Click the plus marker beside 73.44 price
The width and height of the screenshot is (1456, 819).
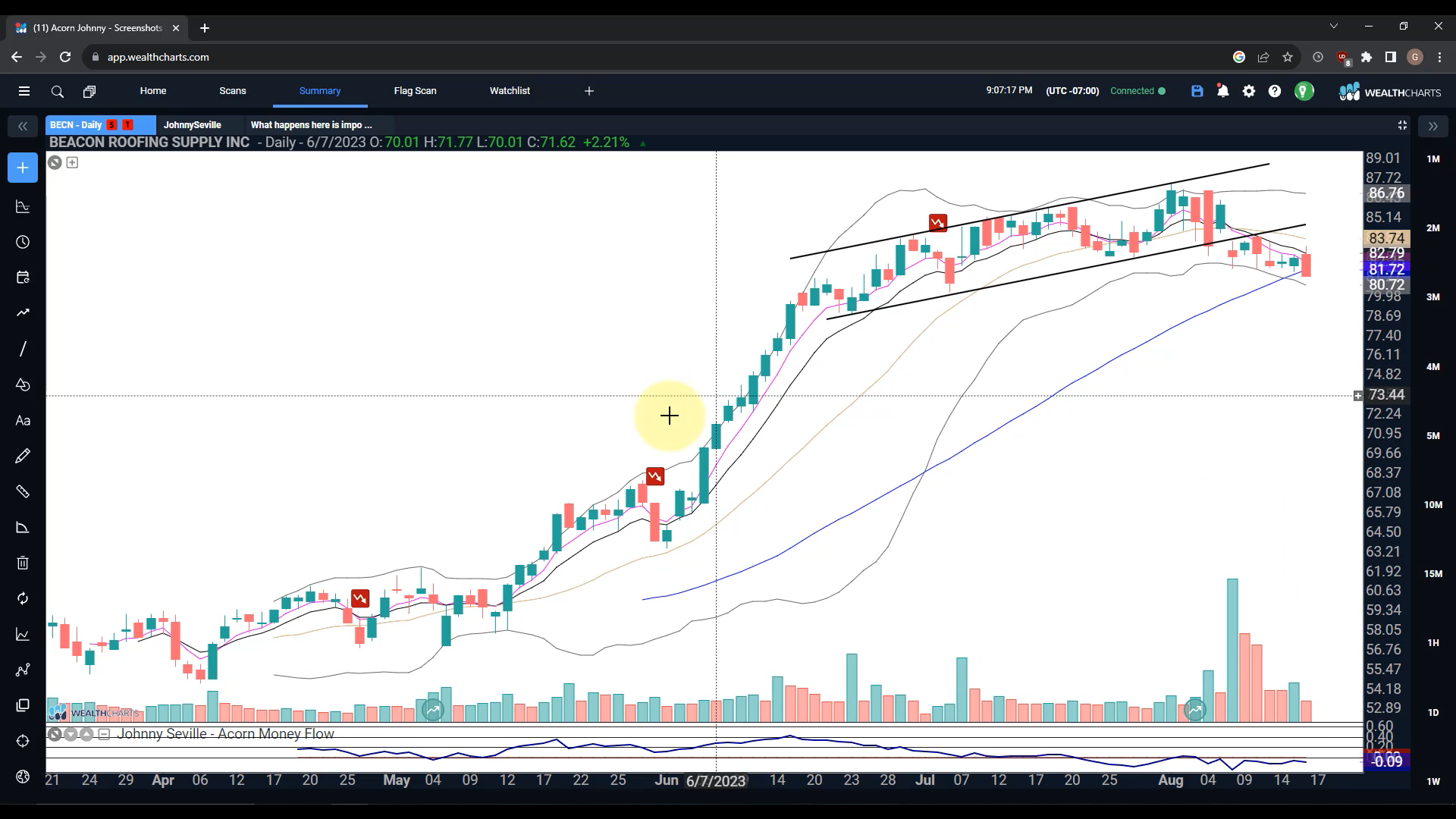coord(1358,396)
